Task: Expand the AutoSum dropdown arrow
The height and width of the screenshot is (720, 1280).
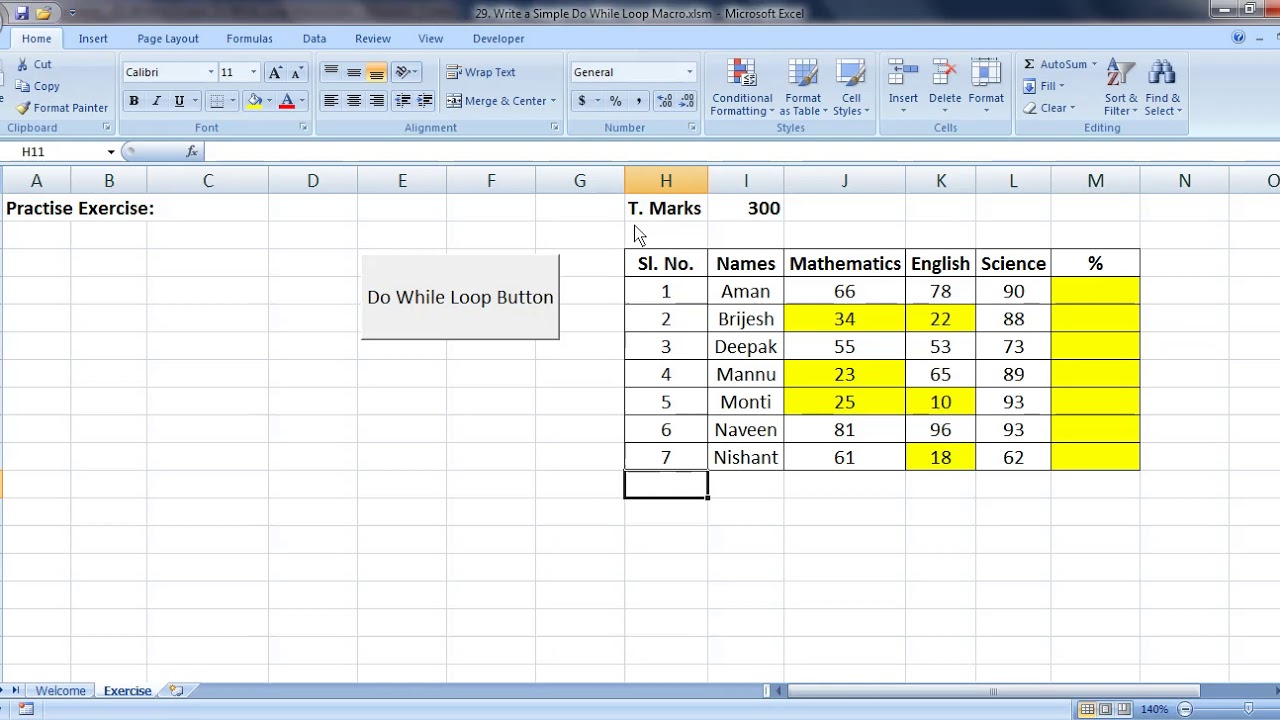Action: pyautogui.click(x=1094, y=64)
